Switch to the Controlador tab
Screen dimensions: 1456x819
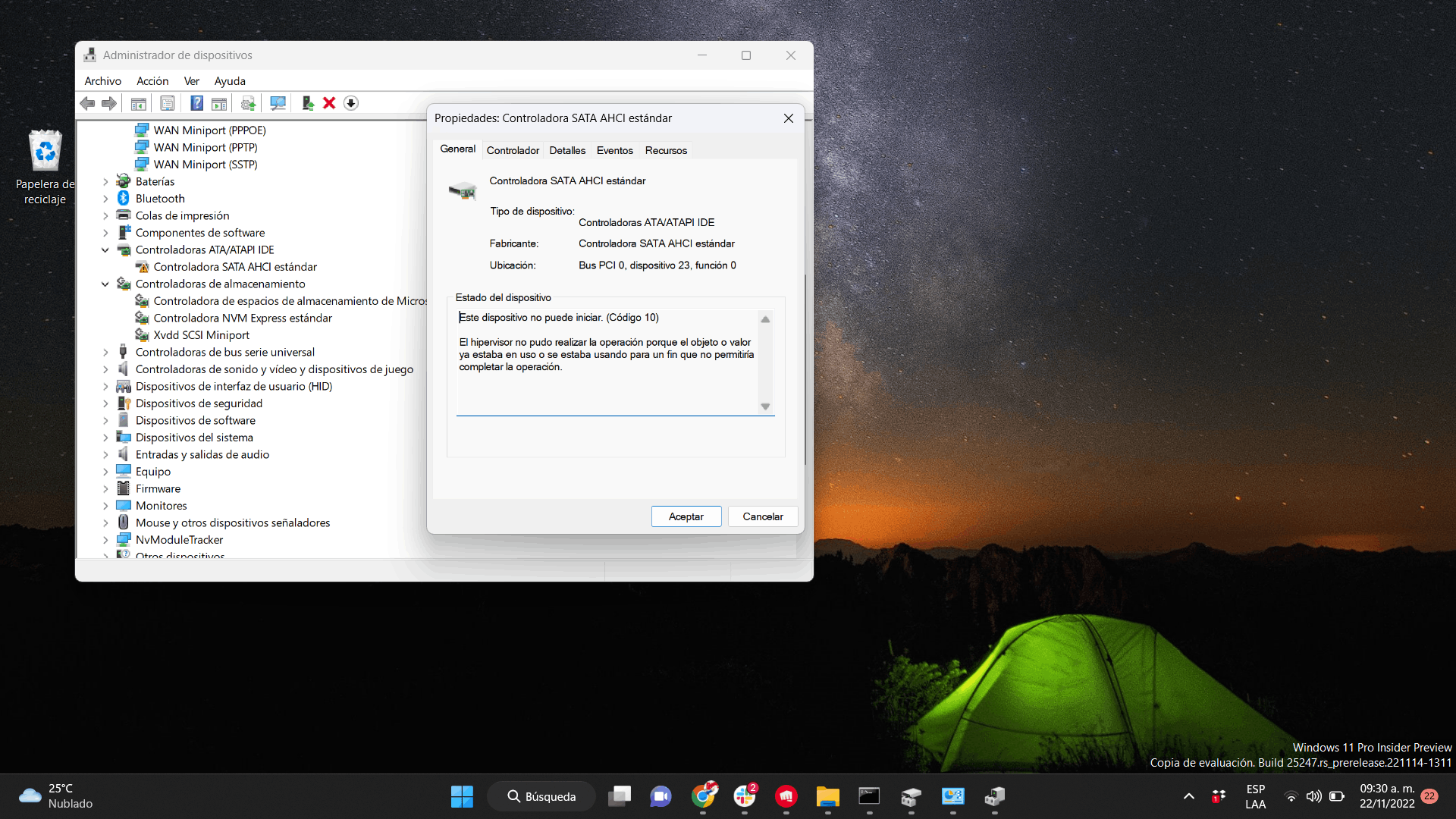(x=513, y=150)
